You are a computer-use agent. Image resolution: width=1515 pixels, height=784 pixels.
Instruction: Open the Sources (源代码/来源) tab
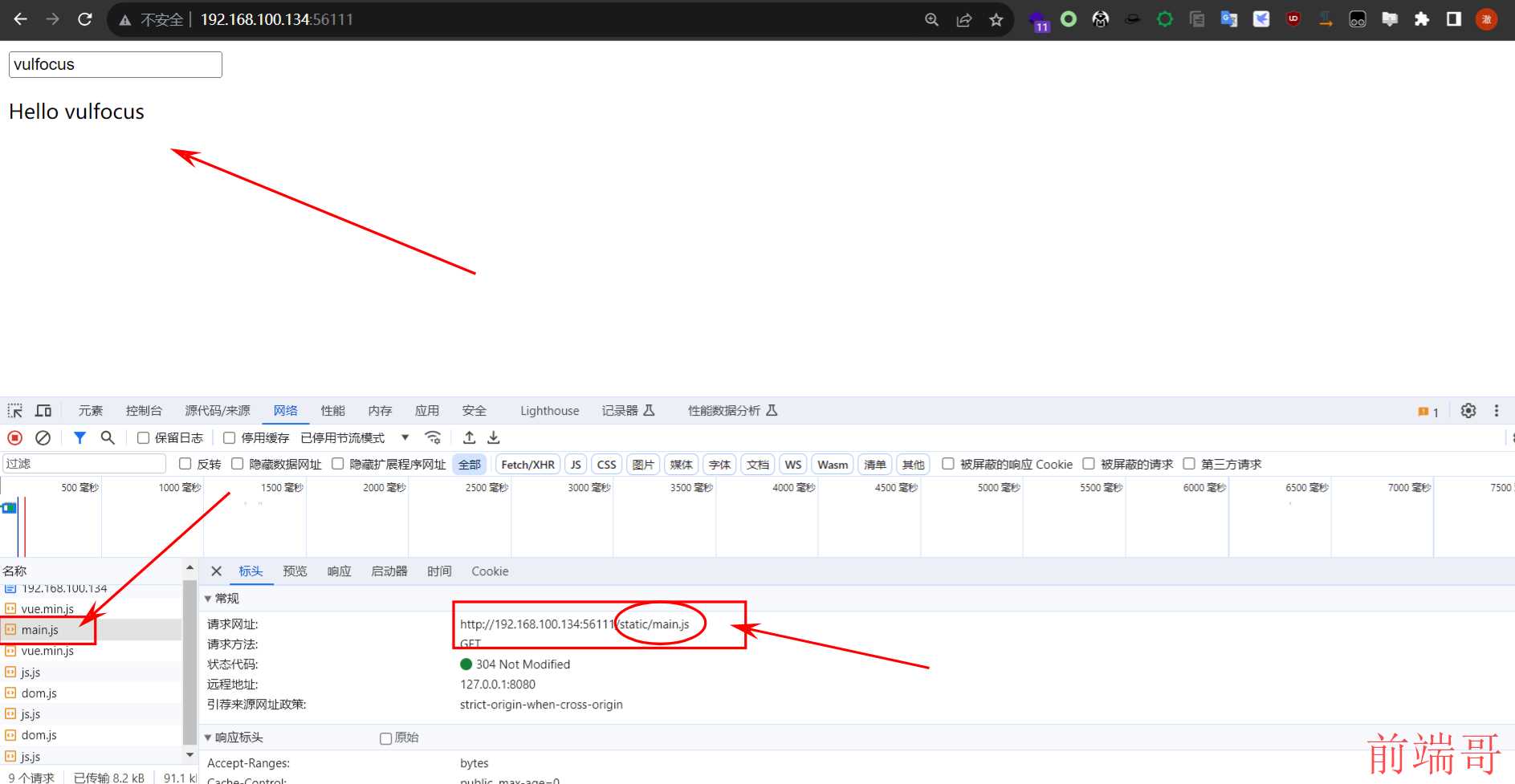coord(218,411)
